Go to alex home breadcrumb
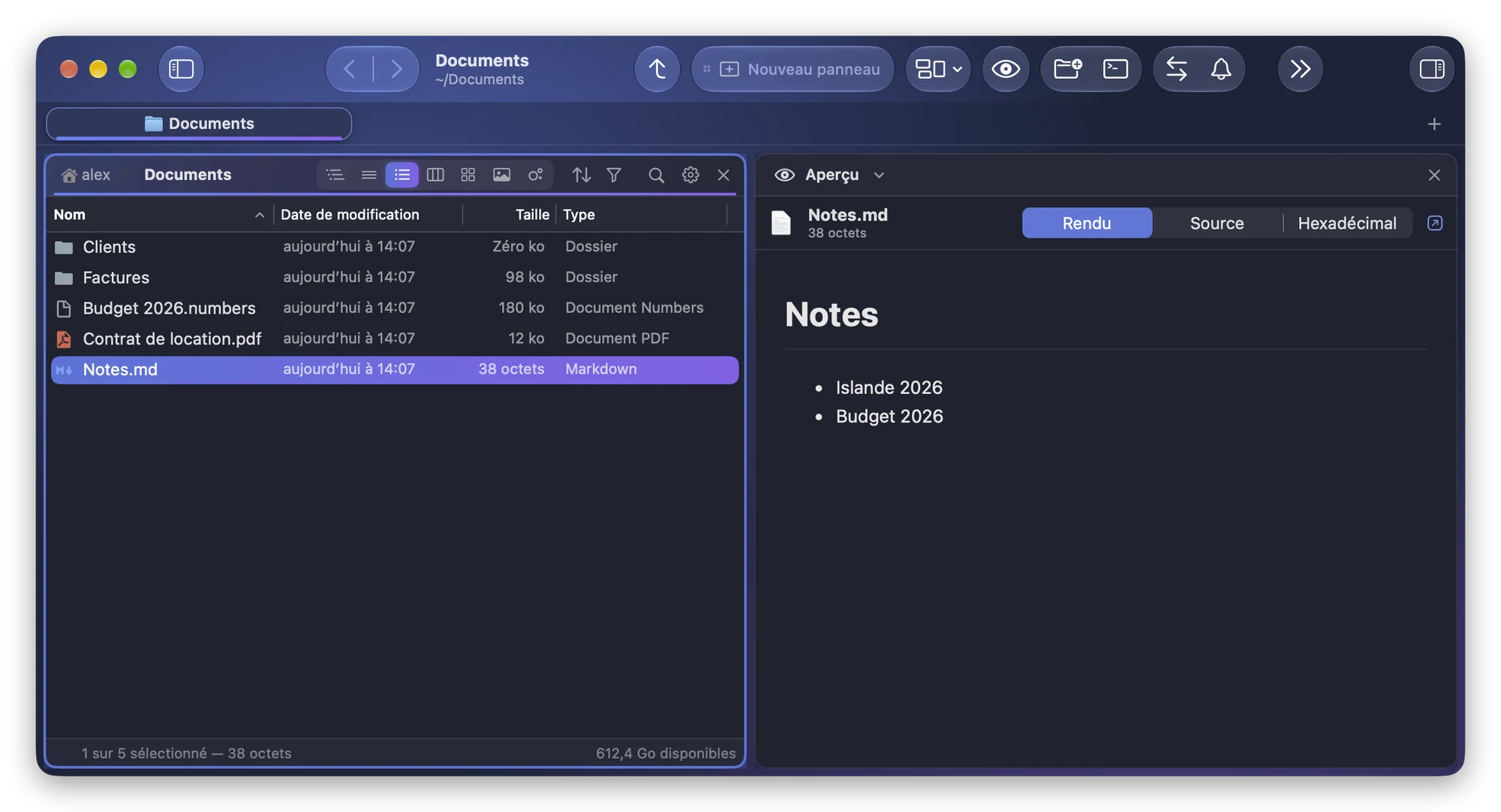The width and height of the screenshot is (1501, 812). [x=86, y=175]
